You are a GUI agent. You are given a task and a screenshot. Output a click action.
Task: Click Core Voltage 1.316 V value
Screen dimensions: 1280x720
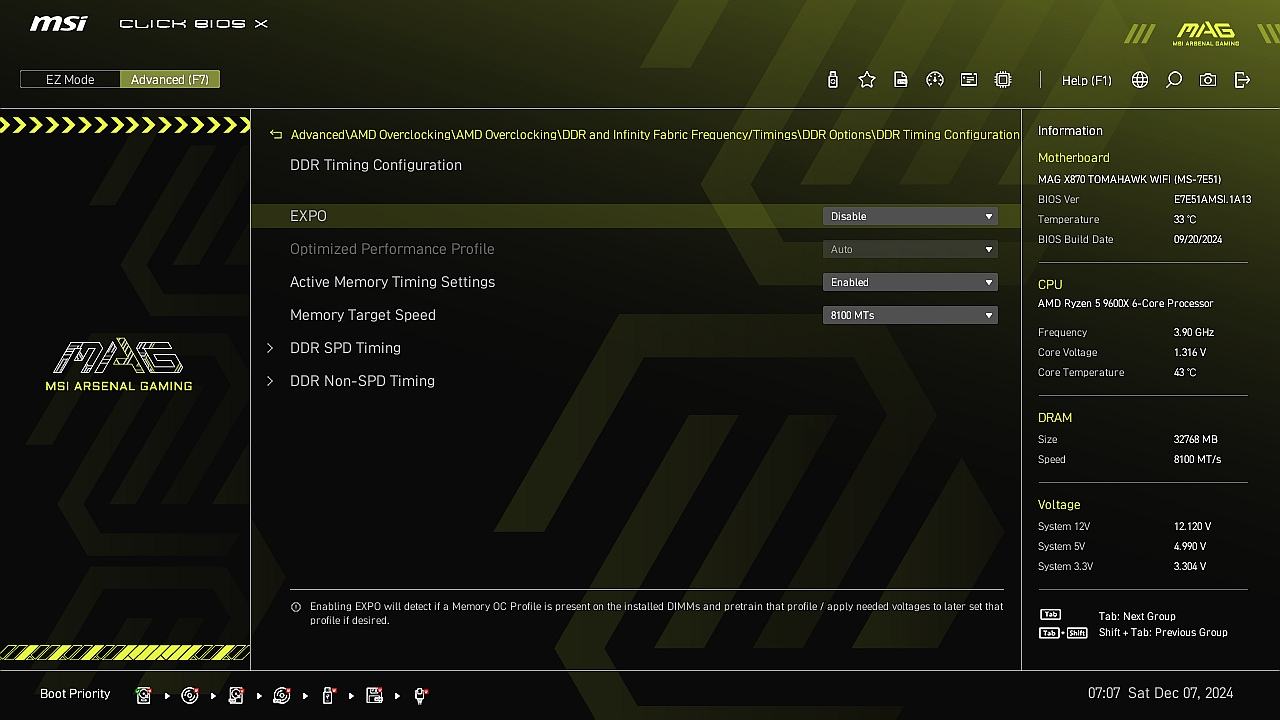(x=1190, y=352)
